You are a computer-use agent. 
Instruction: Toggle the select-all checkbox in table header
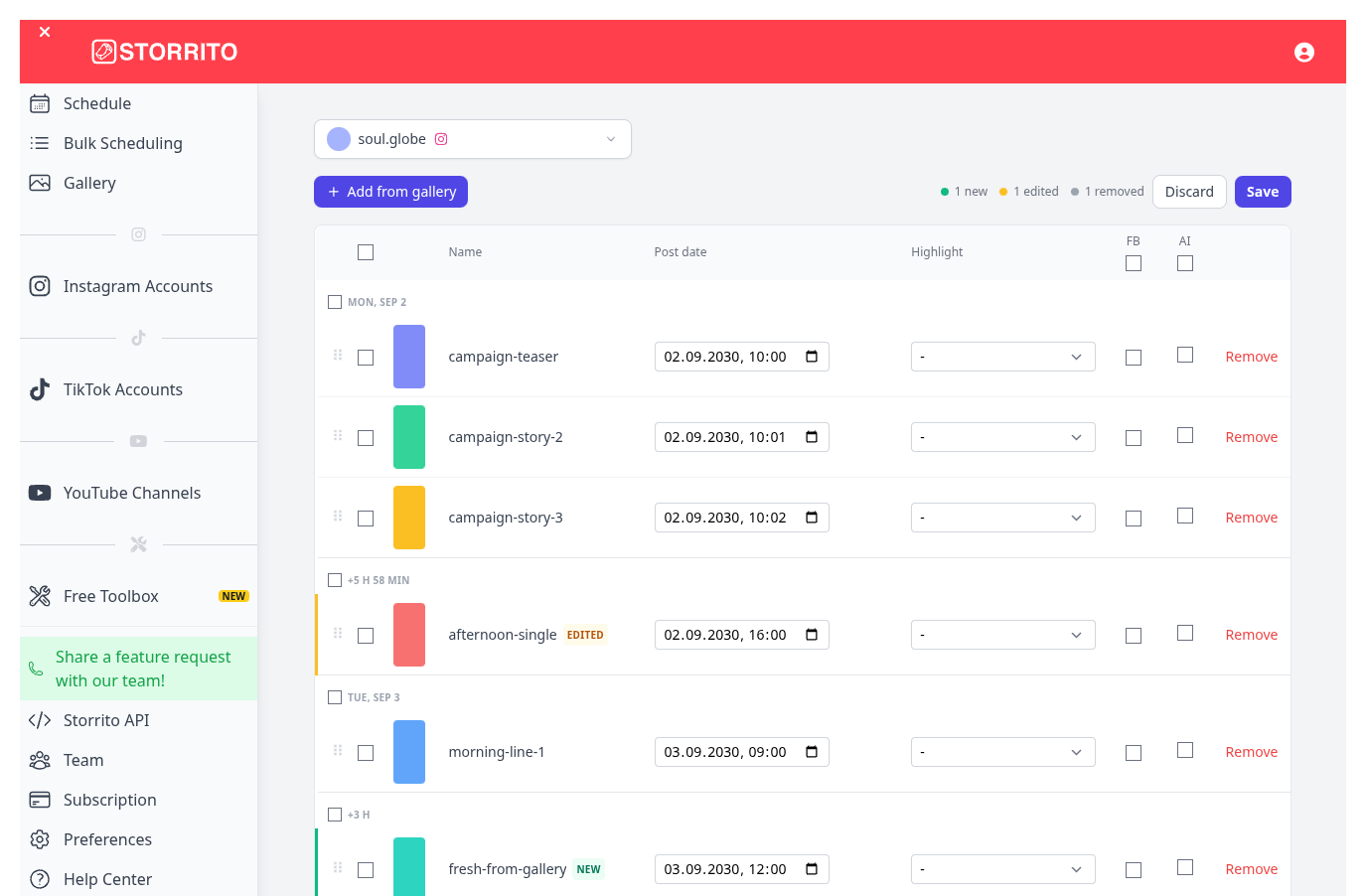pos(366,252)
